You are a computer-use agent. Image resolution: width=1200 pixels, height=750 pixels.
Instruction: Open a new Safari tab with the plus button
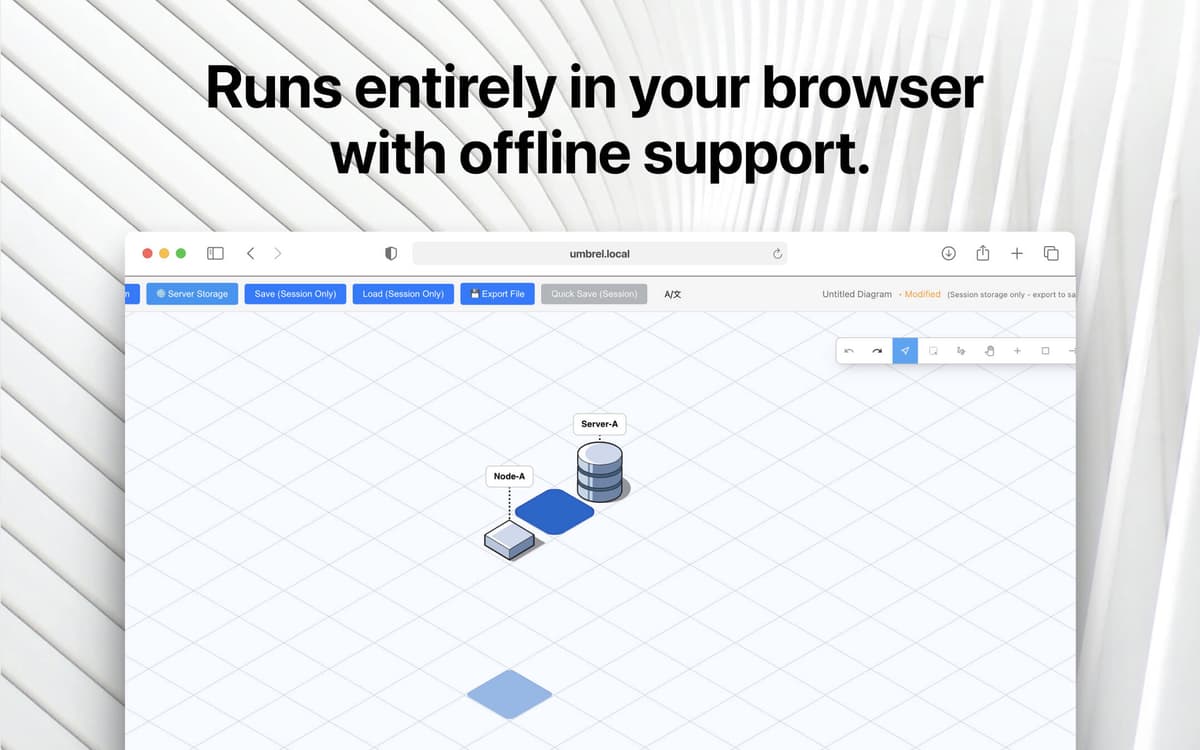pyautogui.click(x=1016, y=253)
